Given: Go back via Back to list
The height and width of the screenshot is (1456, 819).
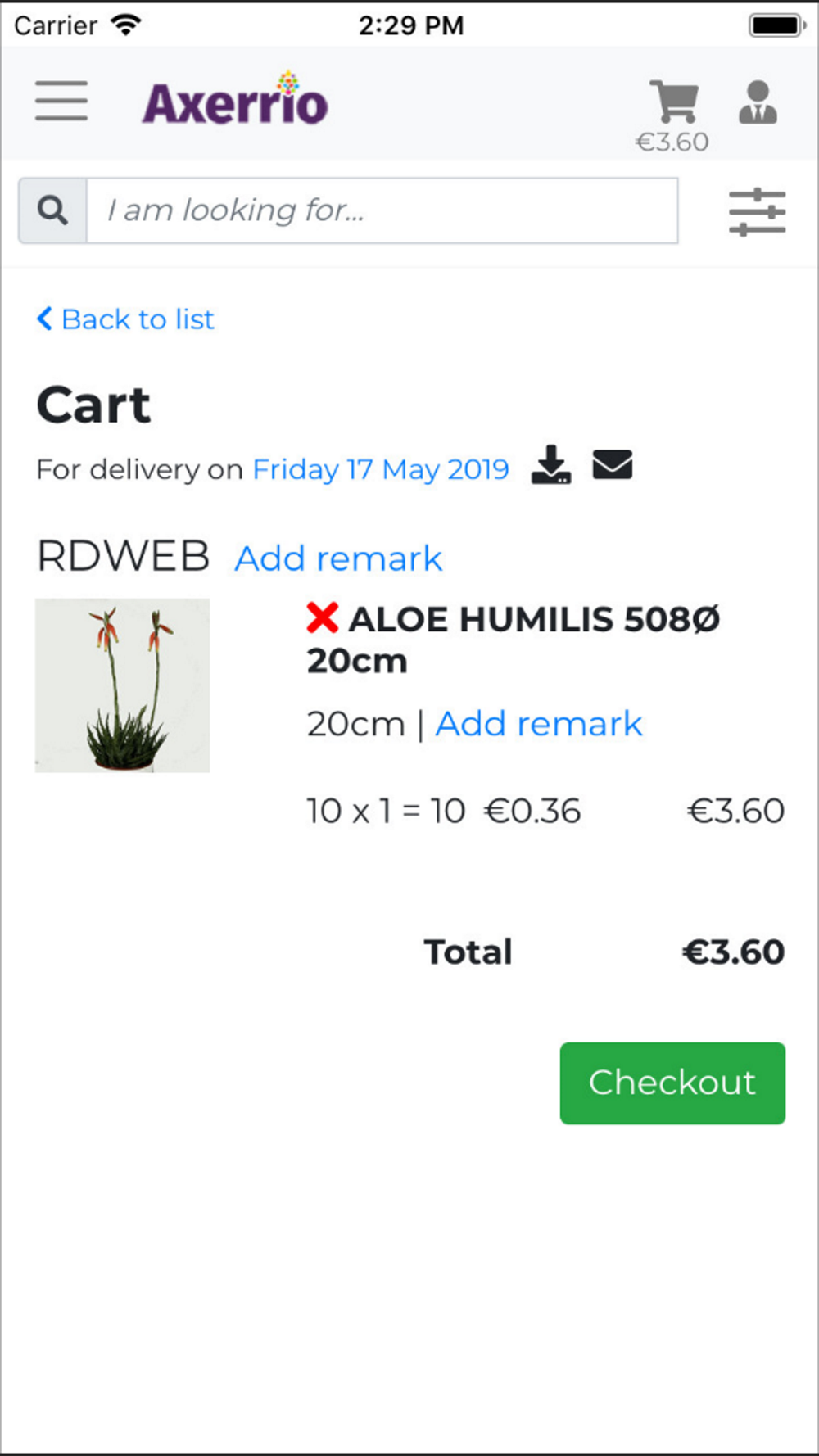Looking at the screenshot, I should (x=125, y=319).
